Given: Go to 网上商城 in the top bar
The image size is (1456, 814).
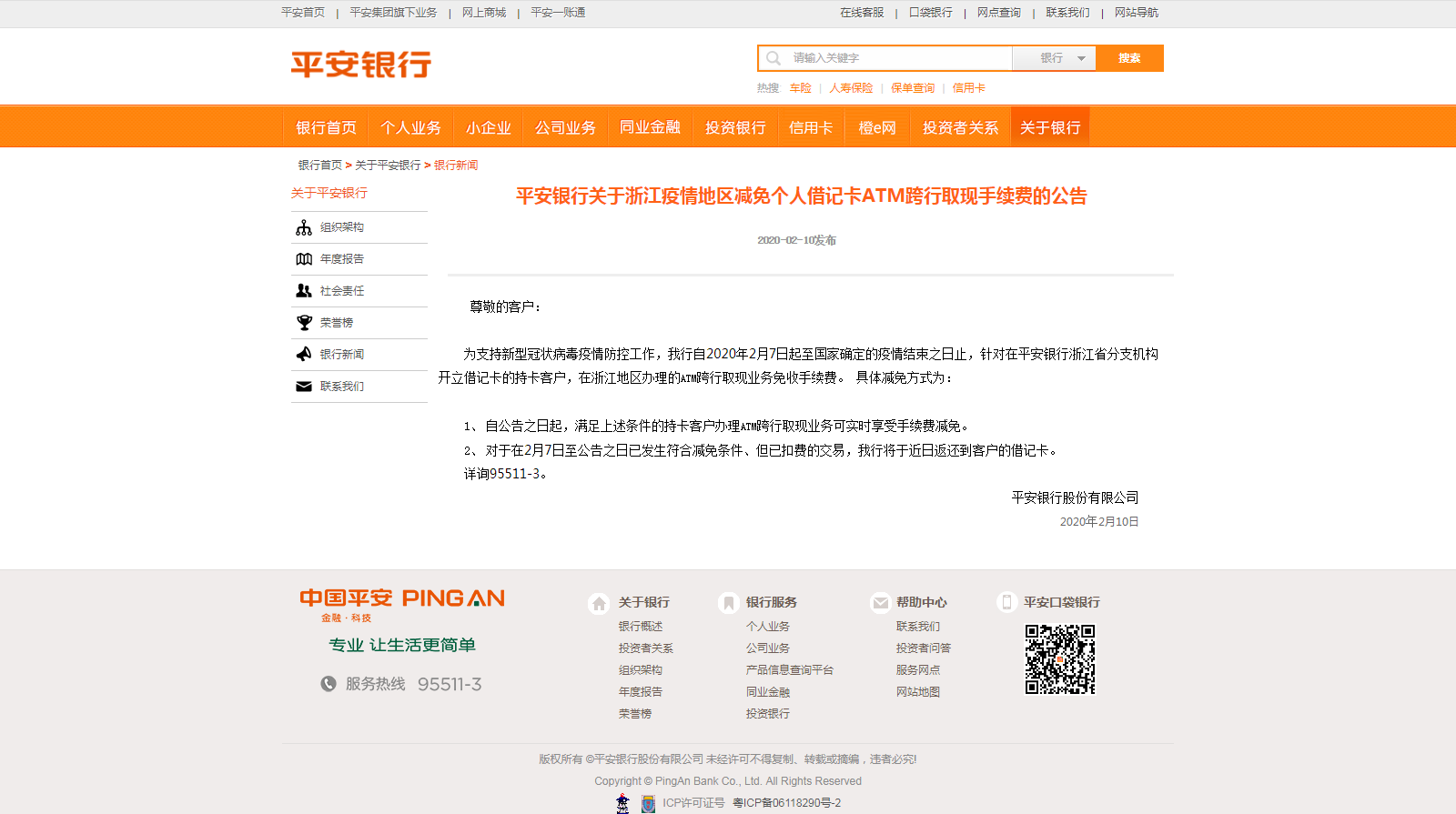Looking at the screenshot, I should click(484, 13).
